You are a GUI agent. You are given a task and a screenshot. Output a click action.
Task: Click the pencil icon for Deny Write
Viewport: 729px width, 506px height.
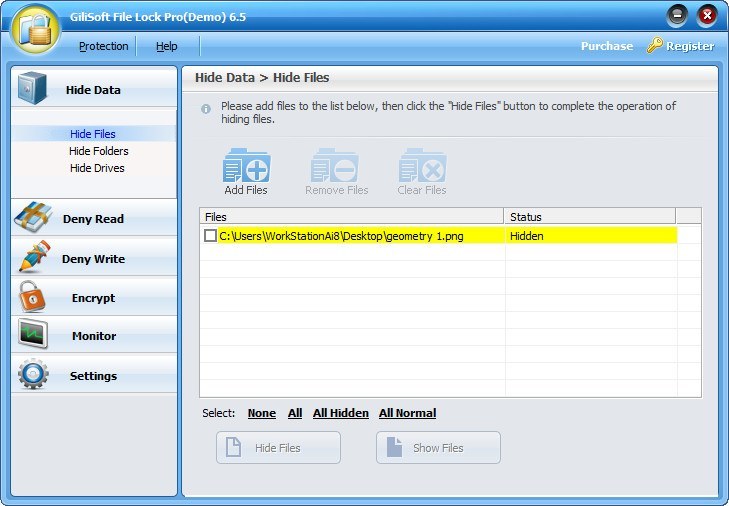pos(34,256)
